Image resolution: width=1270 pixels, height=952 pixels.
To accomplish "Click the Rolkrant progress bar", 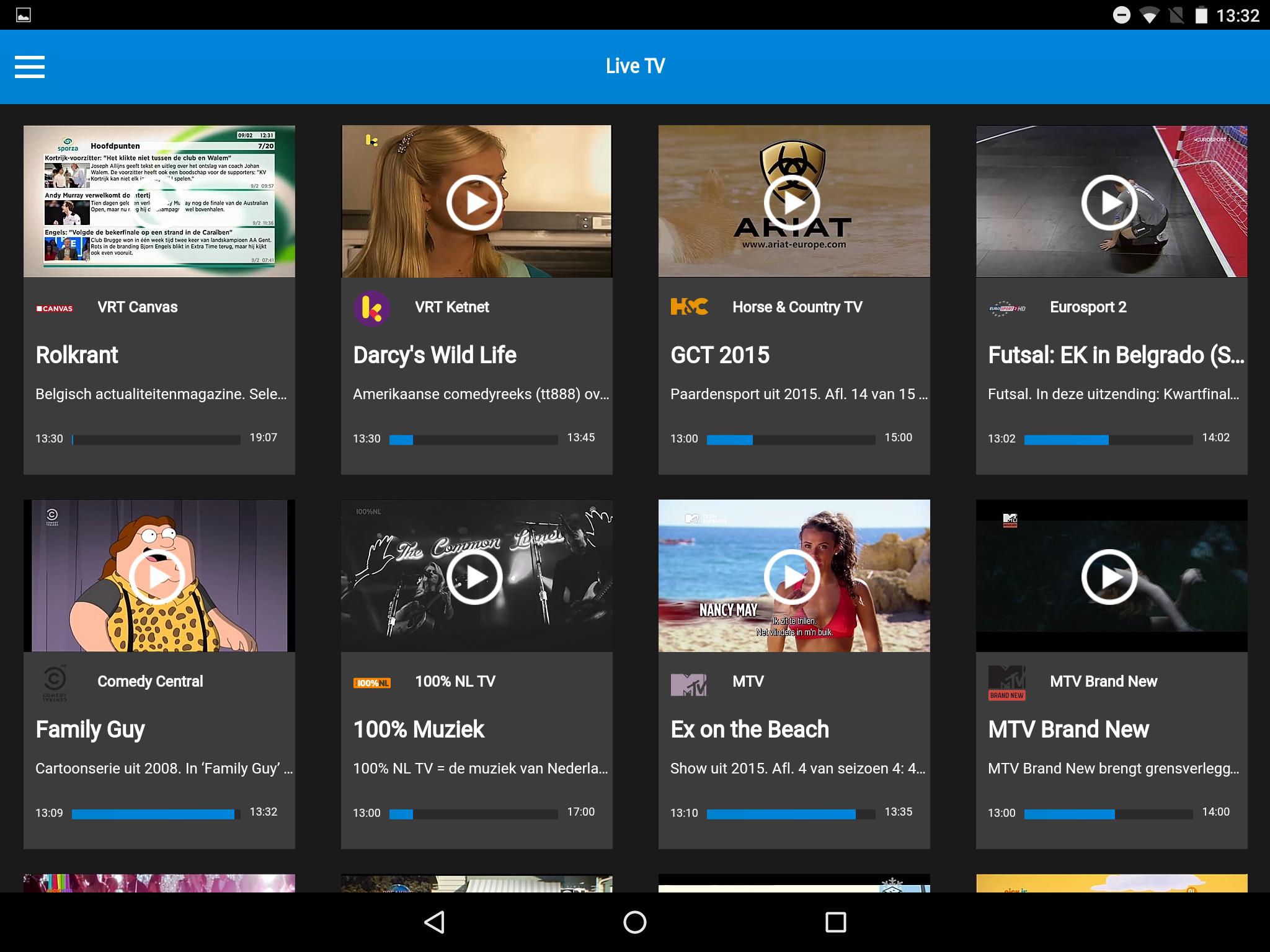I will (x=156, y=439).
